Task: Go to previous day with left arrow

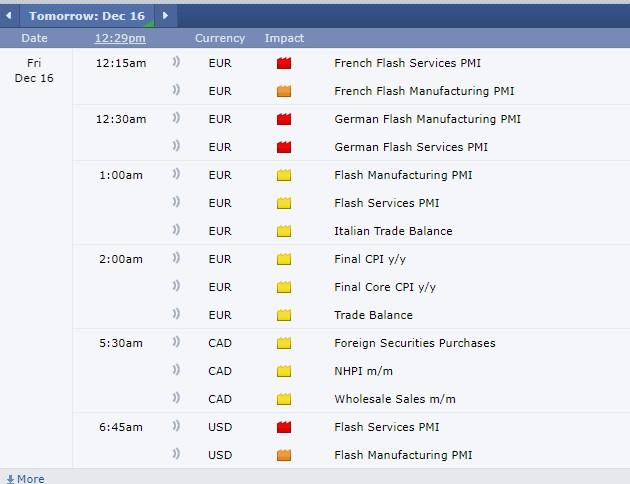Action: pyautogui.click(x=9, y=16)
